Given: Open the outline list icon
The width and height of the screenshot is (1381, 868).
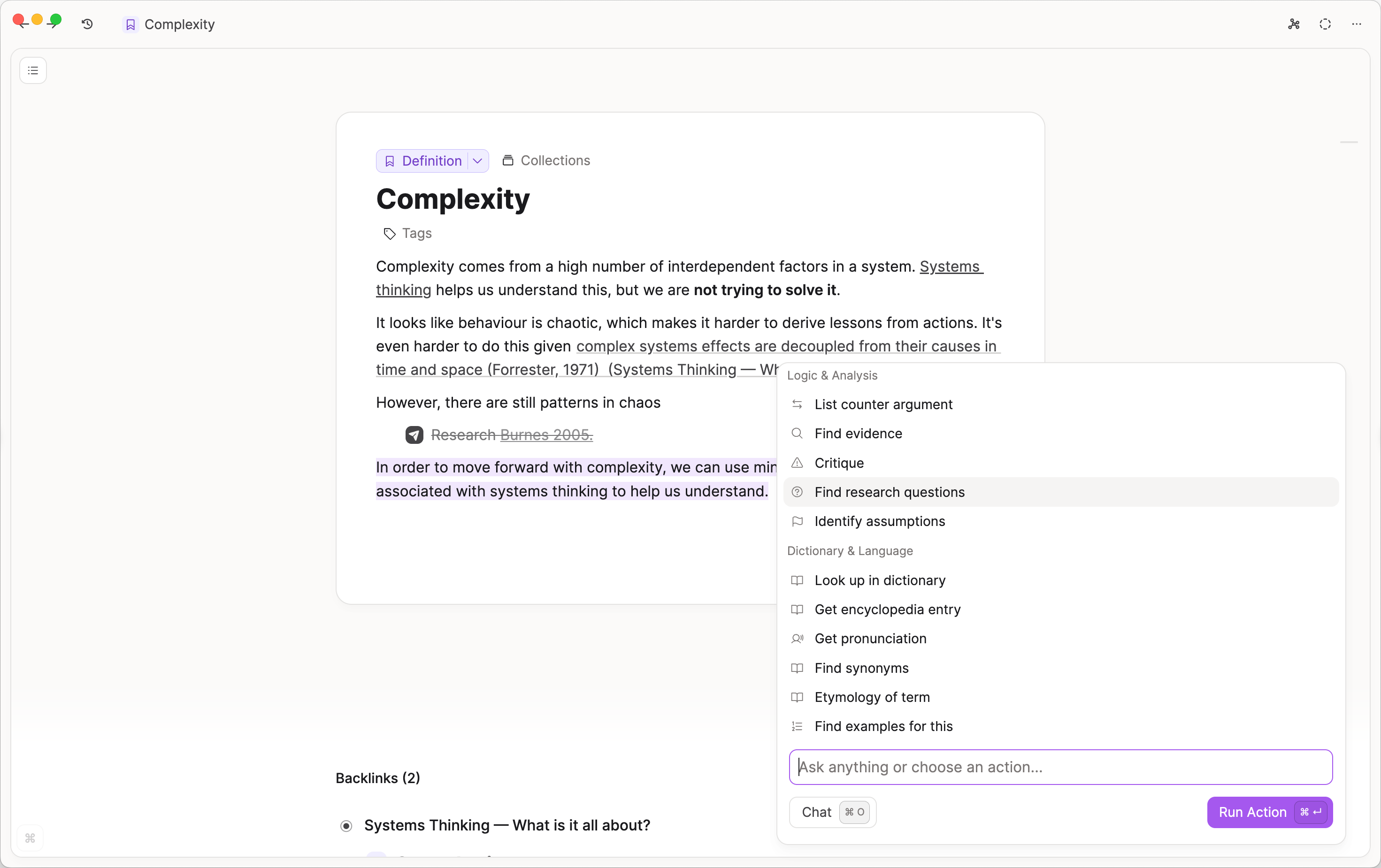Looking at the screenshot, I should [33, 70].
